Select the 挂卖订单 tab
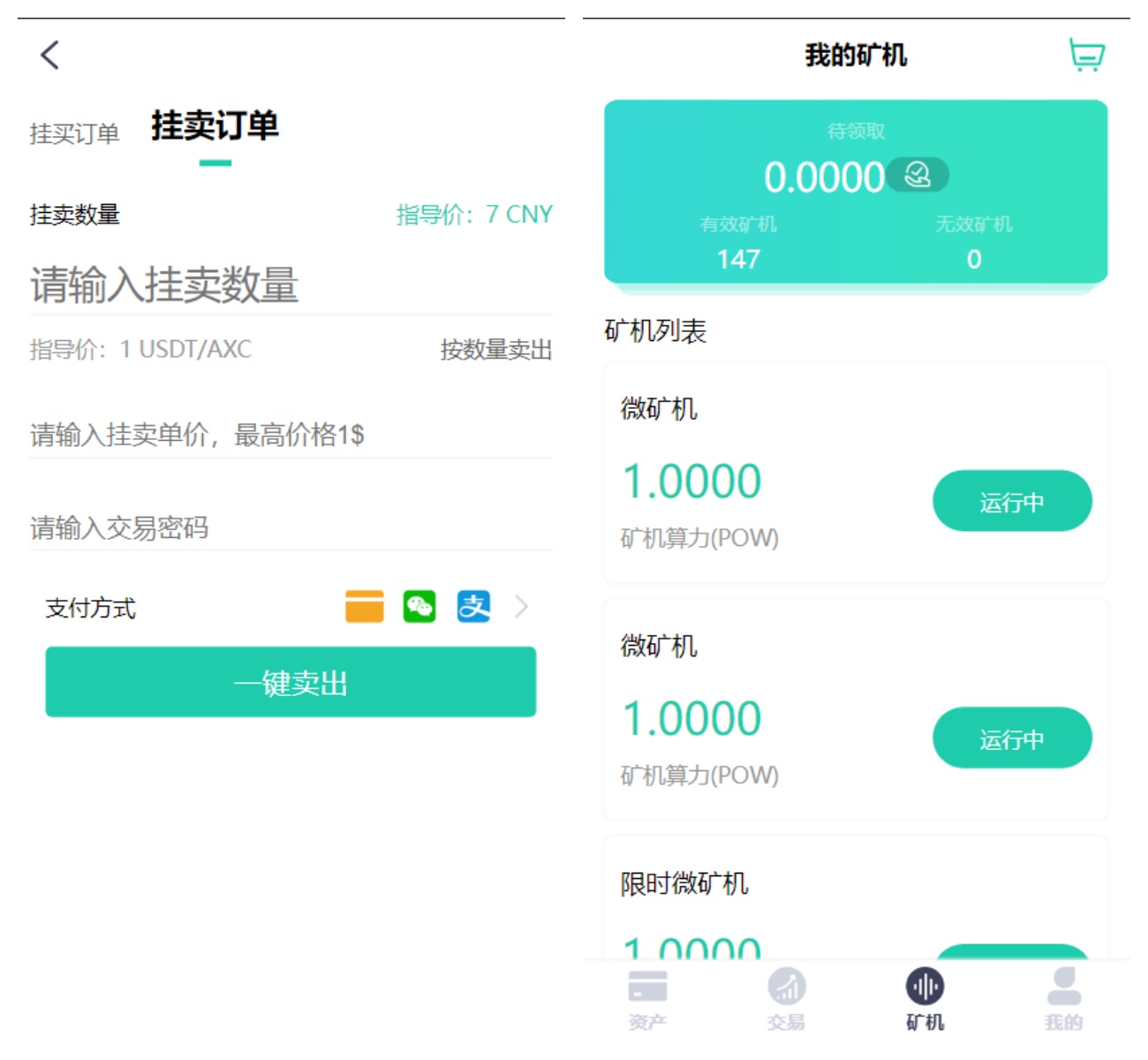 pyautogui.click(x=215, y=125)
